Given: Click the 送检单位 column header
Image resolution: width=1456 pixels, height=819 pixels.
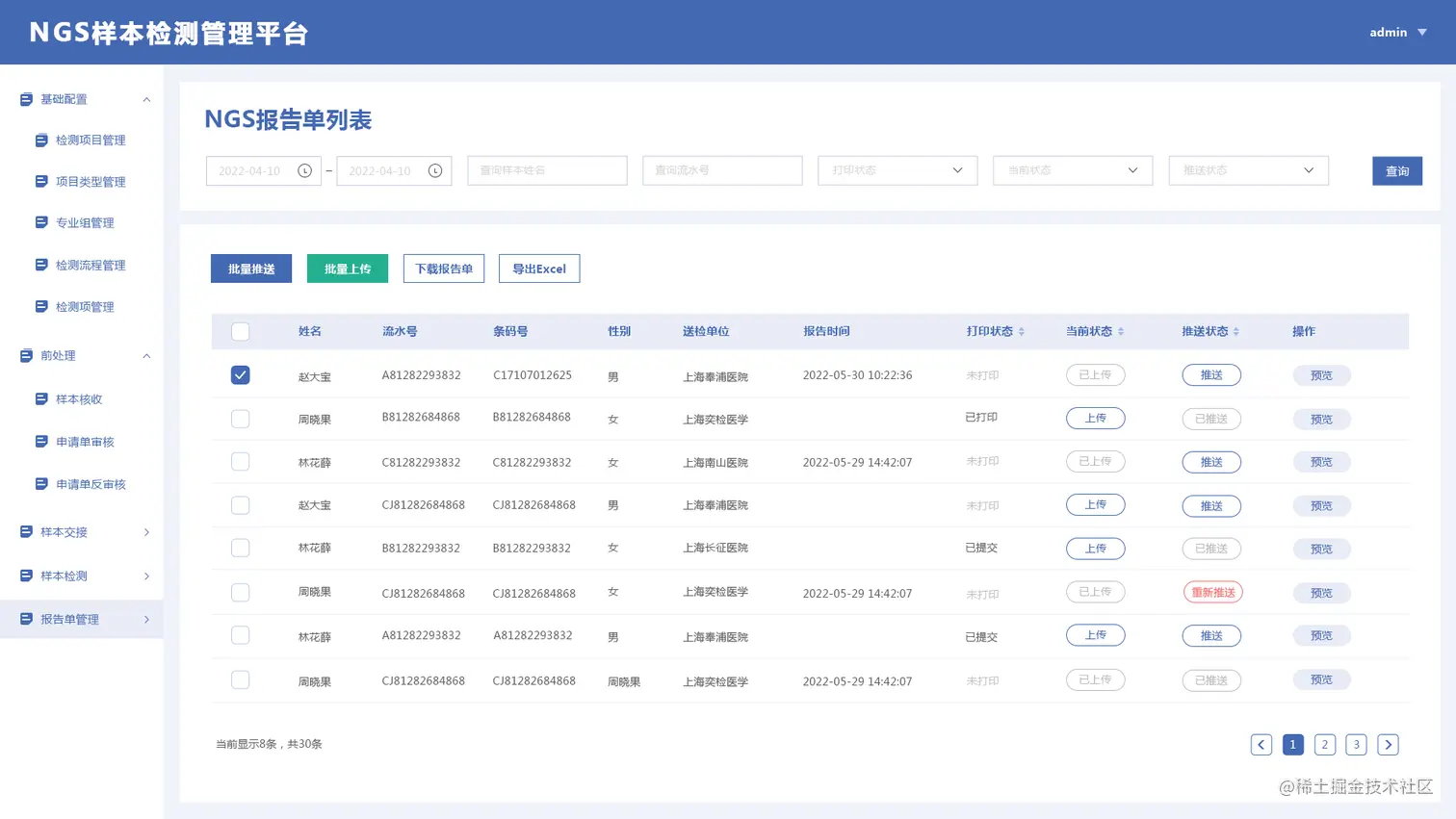Looking at the screenshot, I should pyautogui.click(x=706, y=331).
